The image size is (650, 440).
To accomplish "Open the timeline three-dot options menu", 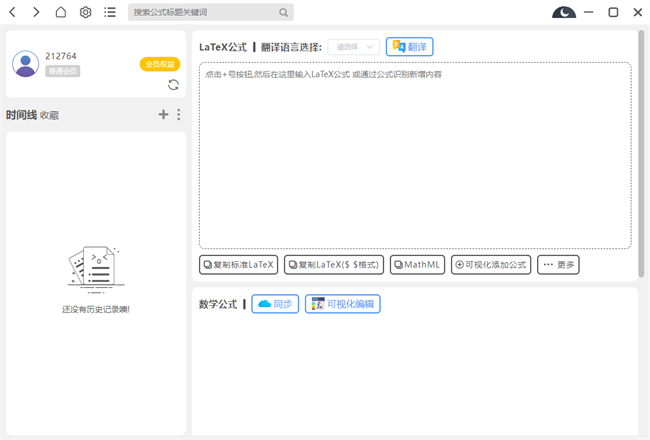I will point(179,115).
